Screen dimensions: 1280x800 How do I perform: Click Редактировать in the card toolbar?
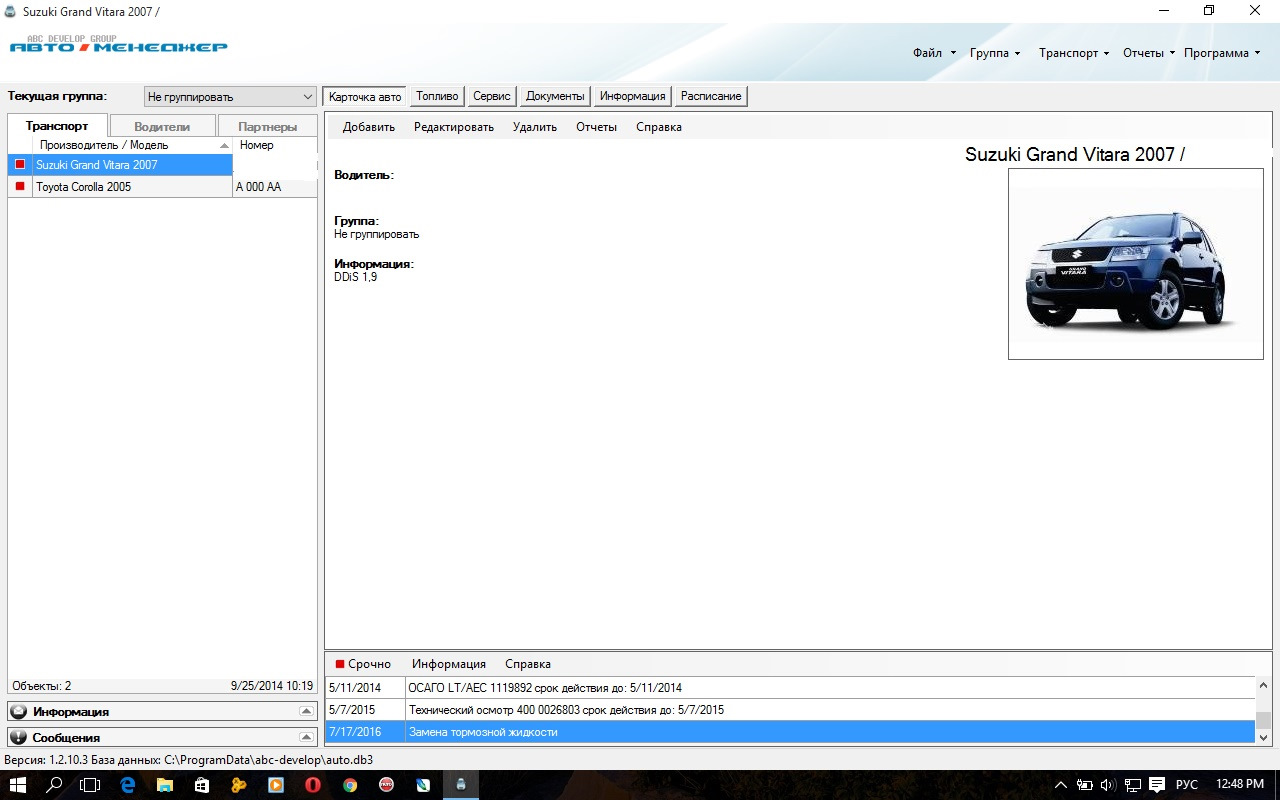(454, 127)
